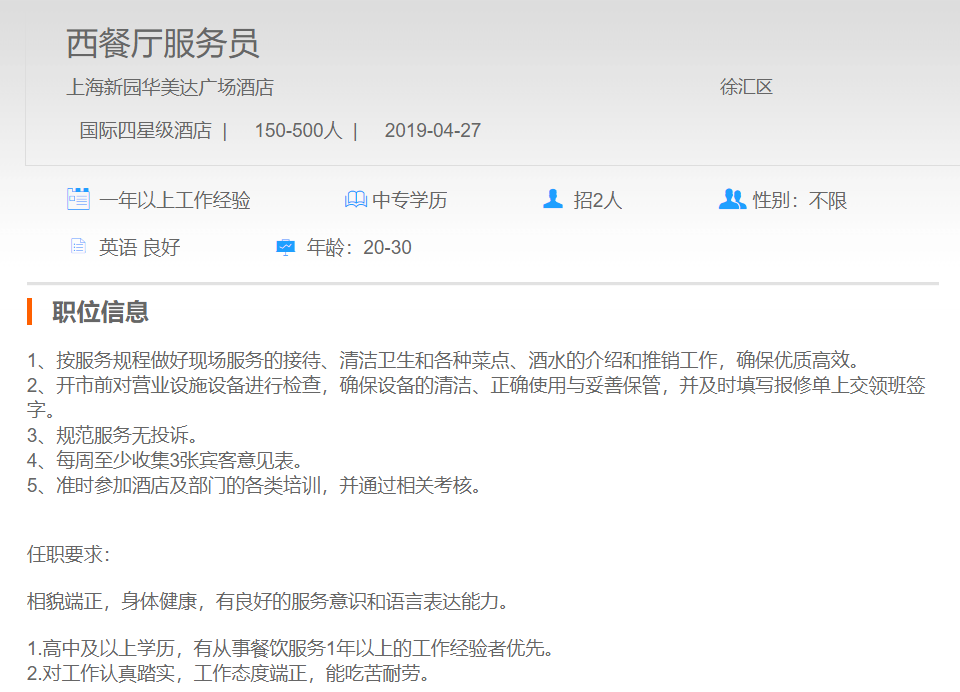Viewport: 960px width, 692px height.
Task: Click the 中专学历 education text
Action: coord(410,200)
